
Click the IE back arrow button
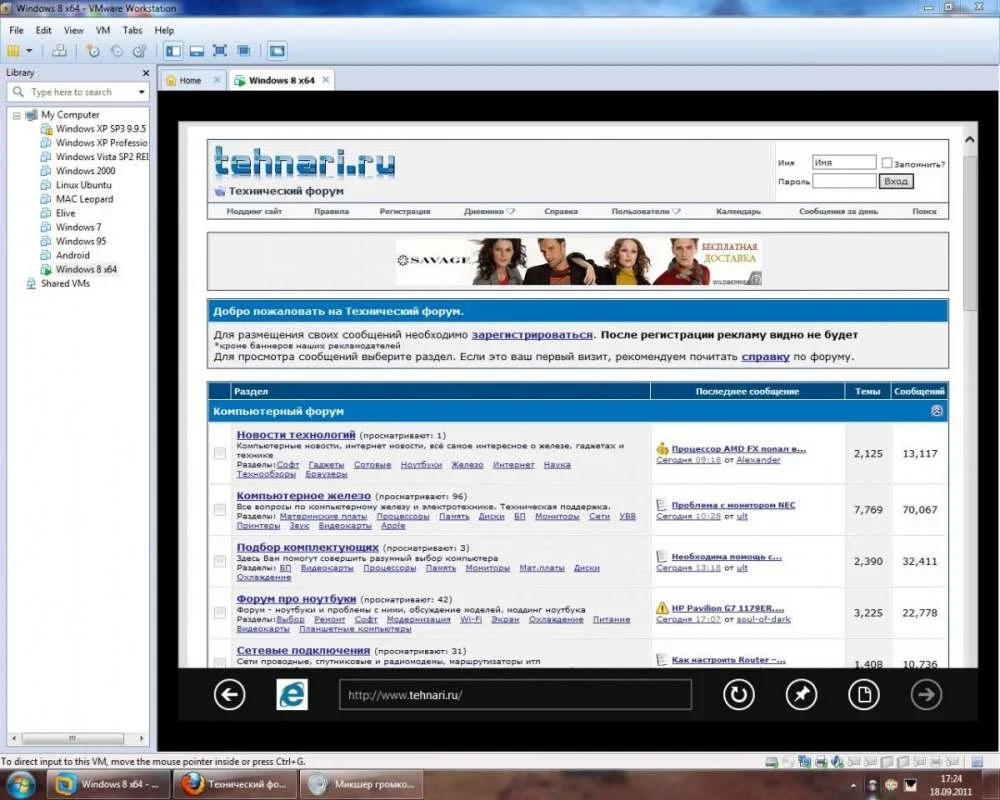229,695
